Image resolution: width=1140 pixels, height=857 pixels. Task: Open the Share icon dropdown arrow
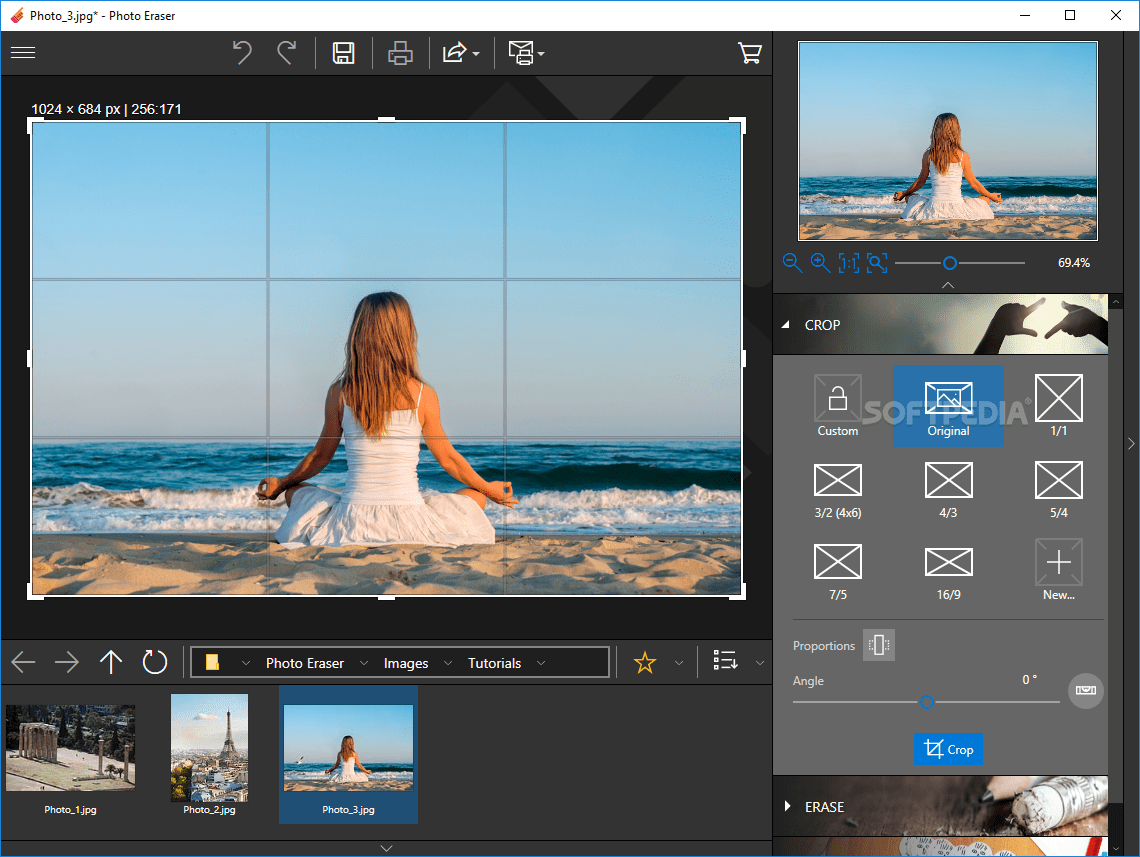click(x=475, y=53)
